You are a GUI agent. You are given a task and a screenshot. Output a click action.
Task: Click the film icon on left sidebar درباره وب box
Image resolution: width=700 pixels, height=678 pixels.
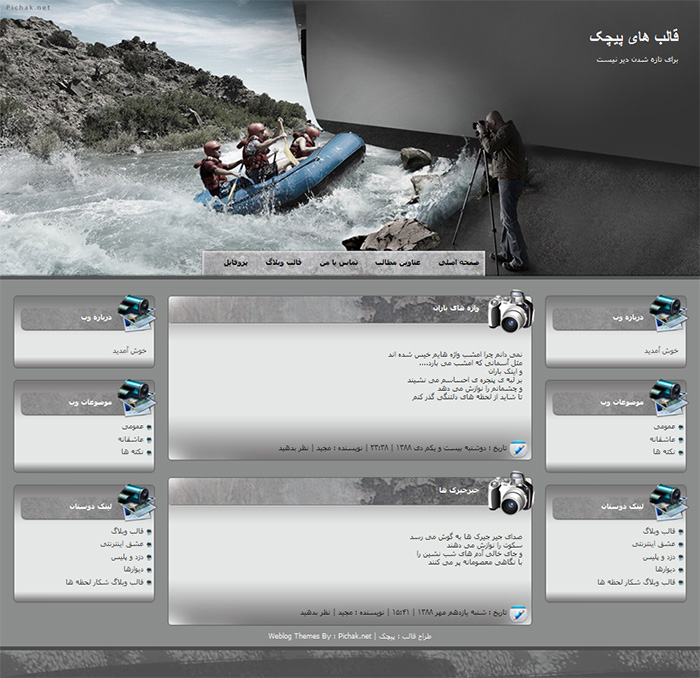click(136, 313)
